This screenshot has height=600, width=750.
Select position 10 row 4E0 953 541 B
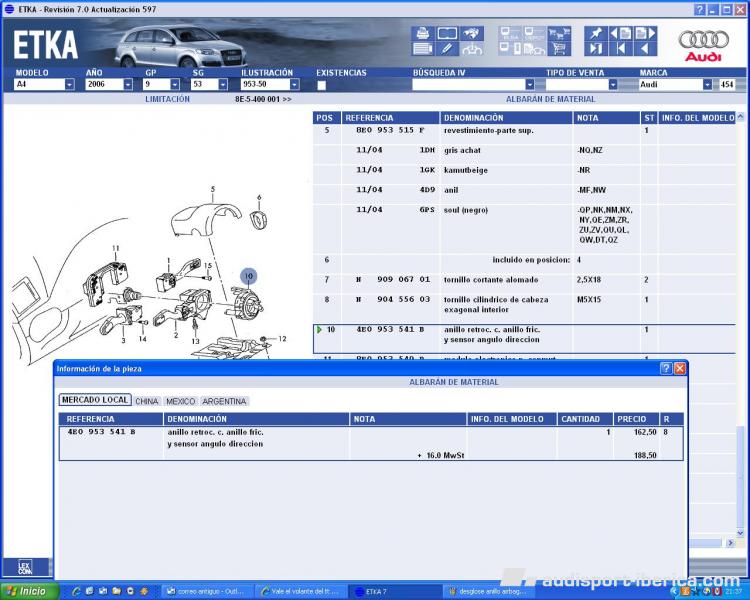(524, 339)
